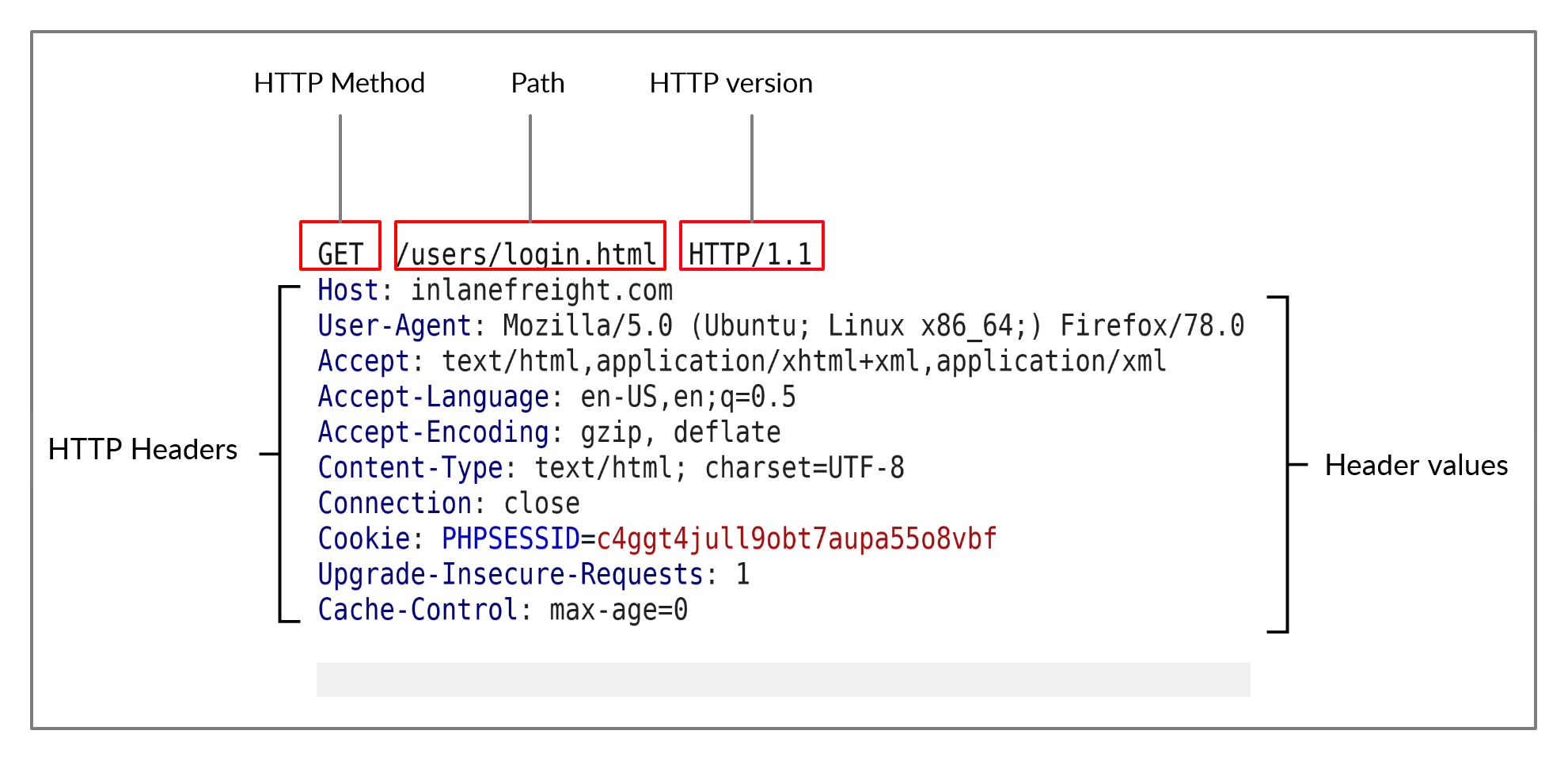Click the PHPSESSID cookie name
This screenshot has width=1568, height=761.
click(x=511, y=539)
